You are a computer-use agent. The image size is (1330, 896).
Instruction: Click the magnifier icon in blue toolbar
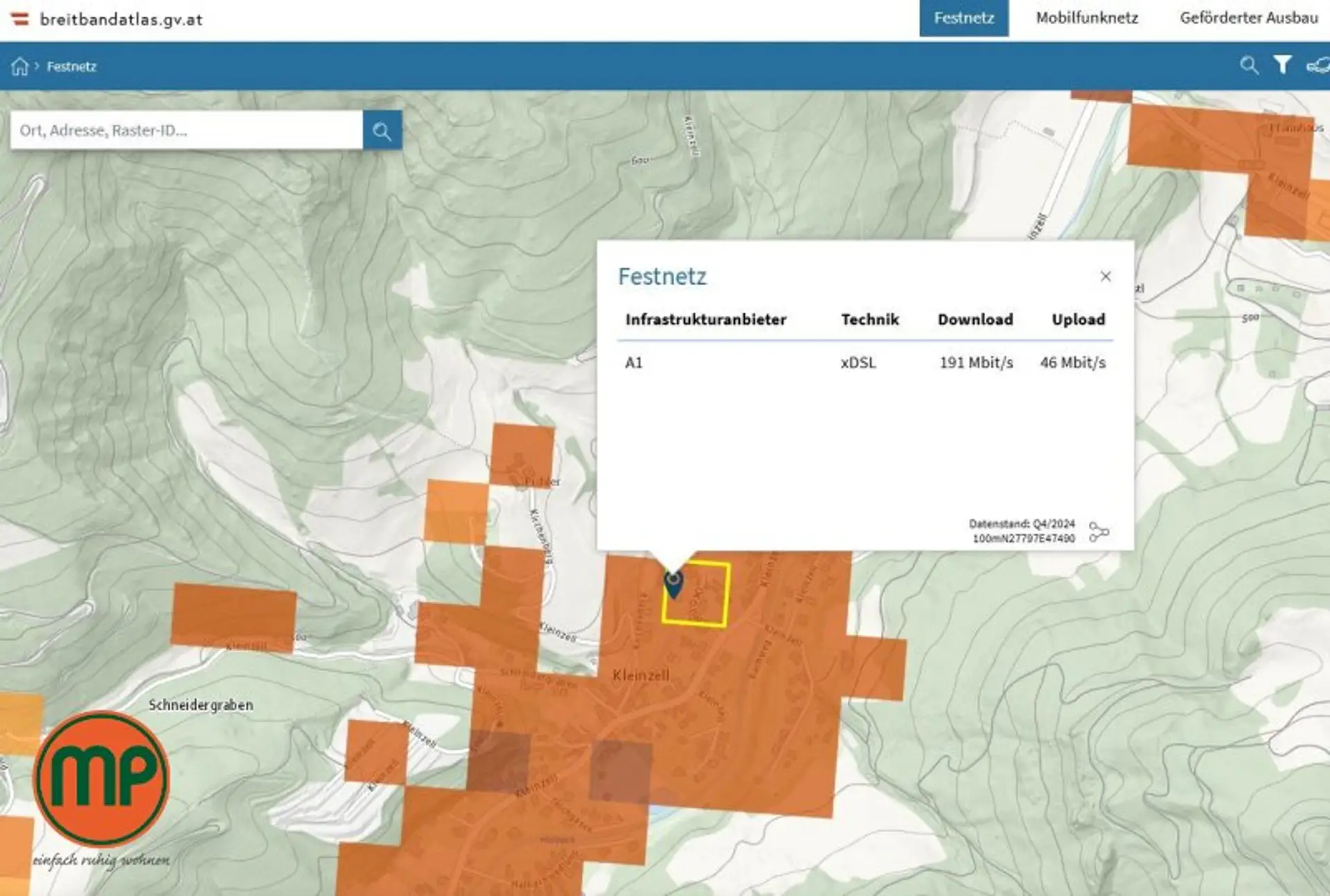(1248, 65)
